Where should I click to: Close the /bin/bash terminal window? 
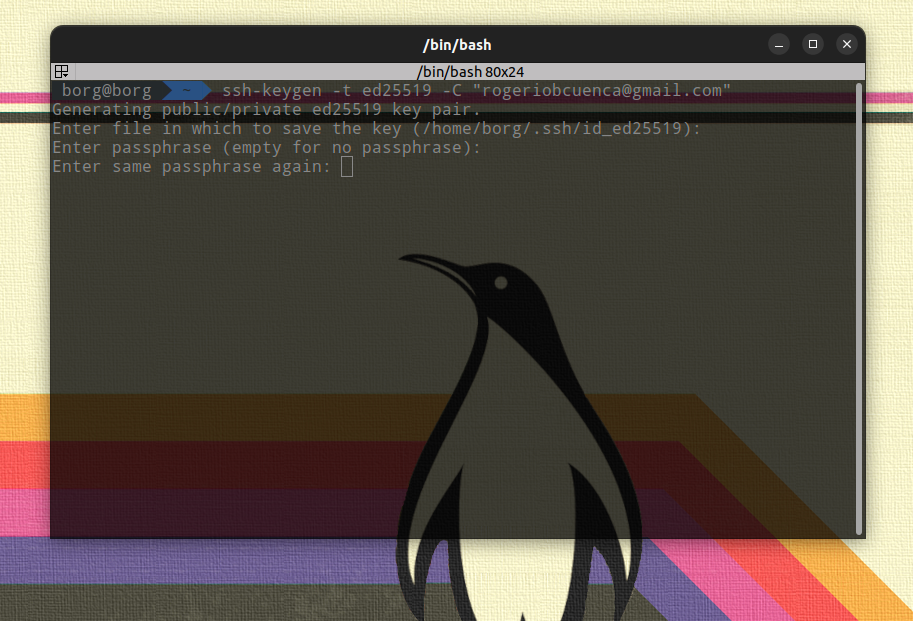[847, 45]
